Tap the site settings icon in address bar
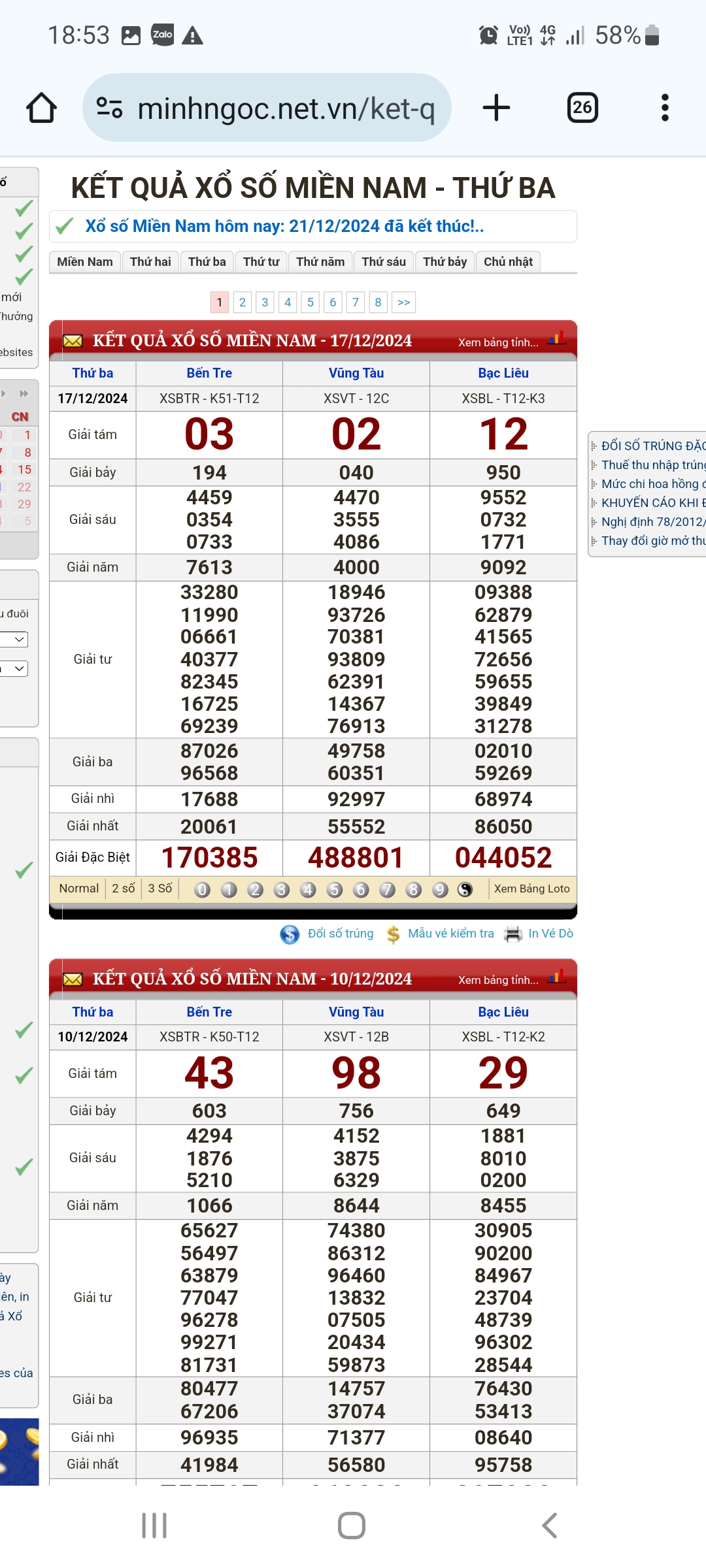706x1568 pixels. coord(109,108)
